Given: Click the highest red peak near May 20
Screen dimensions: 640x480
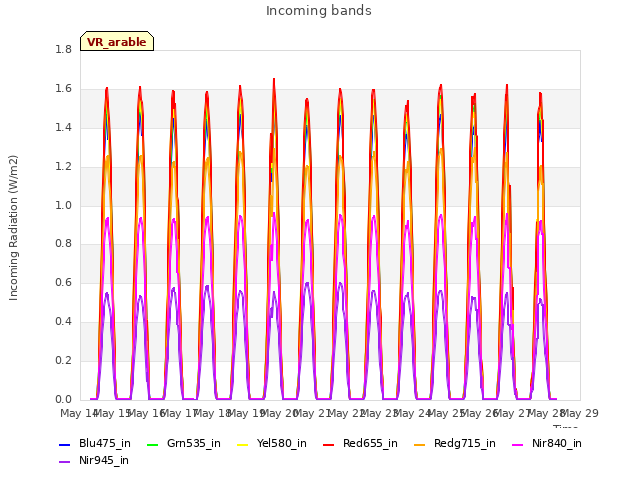Looking at the screenshot, I should point(274,80).
